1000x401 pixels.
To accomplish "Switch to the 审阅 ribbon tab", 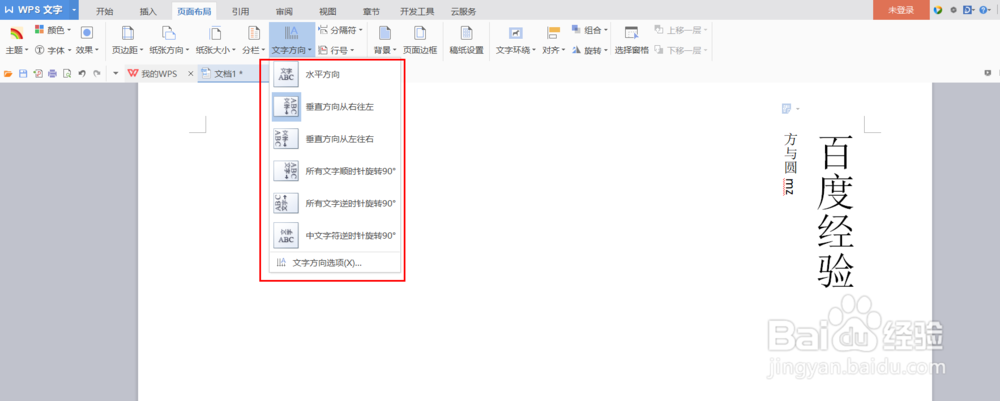I will click(x=284, y=11).
